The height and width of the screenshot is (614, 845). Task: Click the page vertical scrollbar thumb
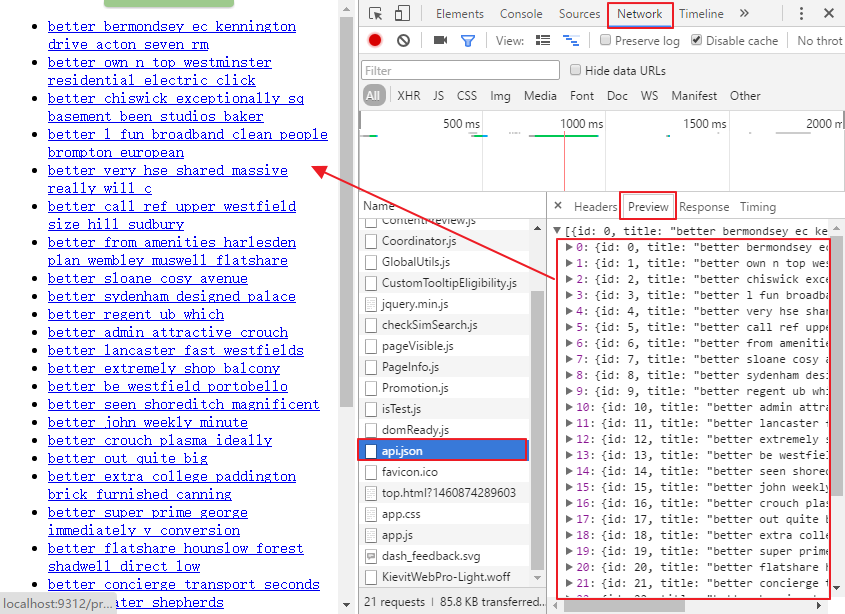pos(347,211)
